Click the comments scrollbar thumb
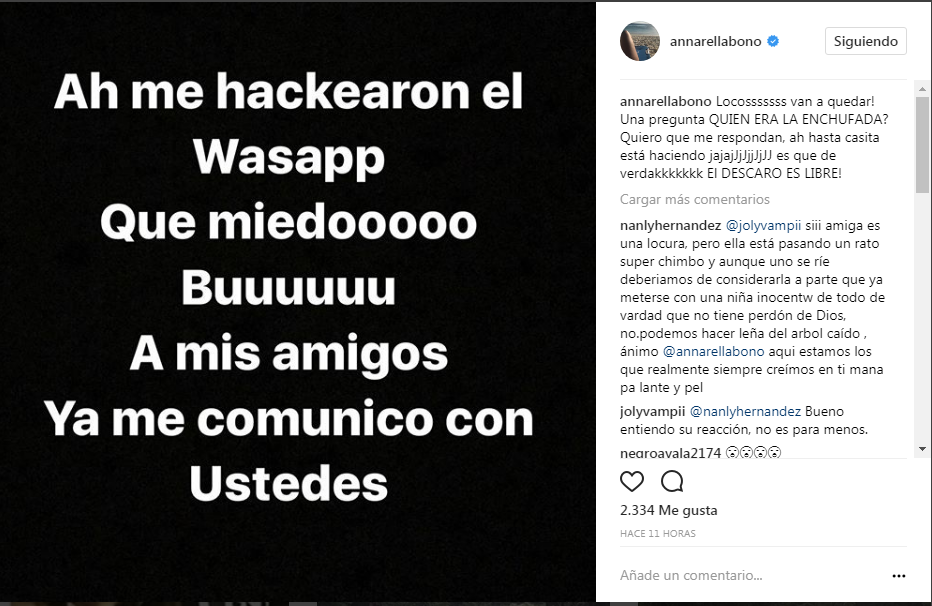The width and height of the screenshot is (932, 606). (x=922, y=145)
